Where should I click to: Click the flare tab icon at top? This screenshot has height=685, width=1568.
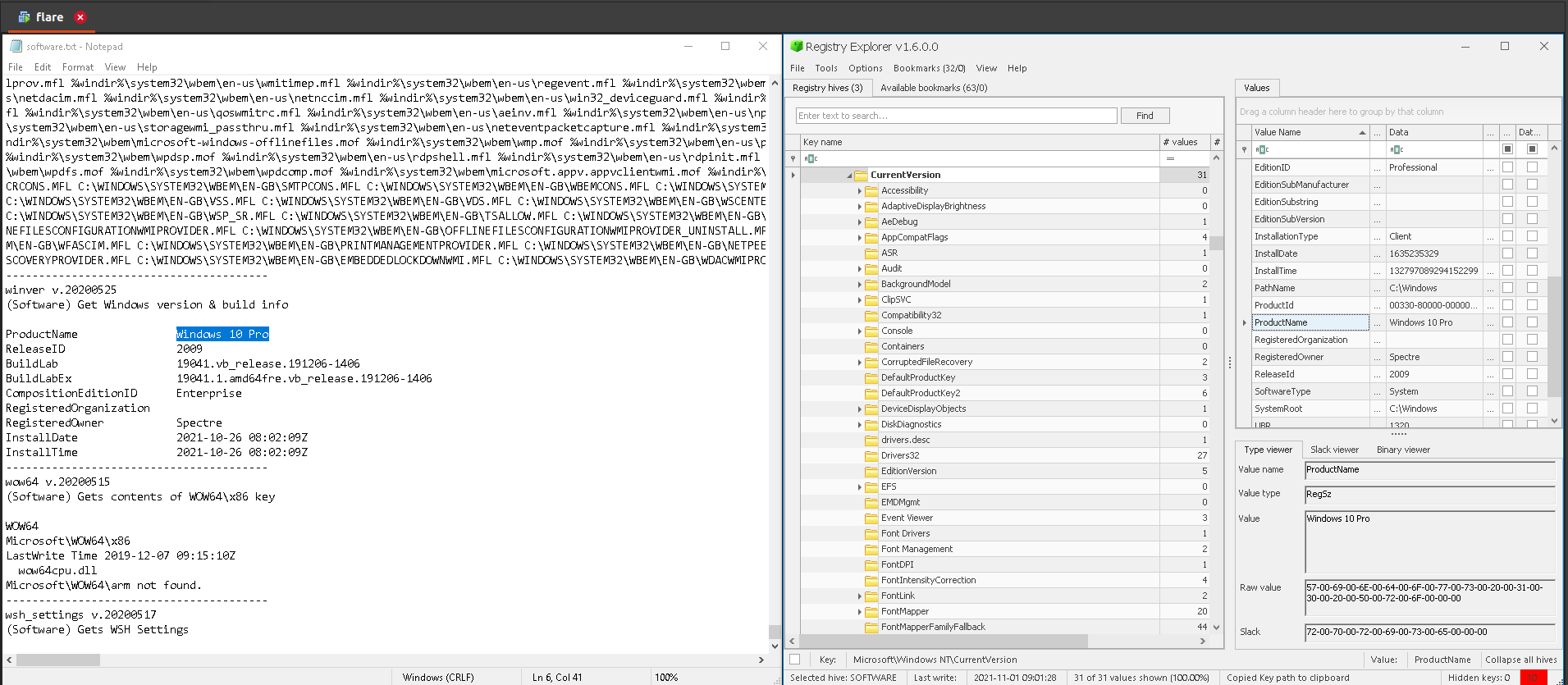point(24,17)
